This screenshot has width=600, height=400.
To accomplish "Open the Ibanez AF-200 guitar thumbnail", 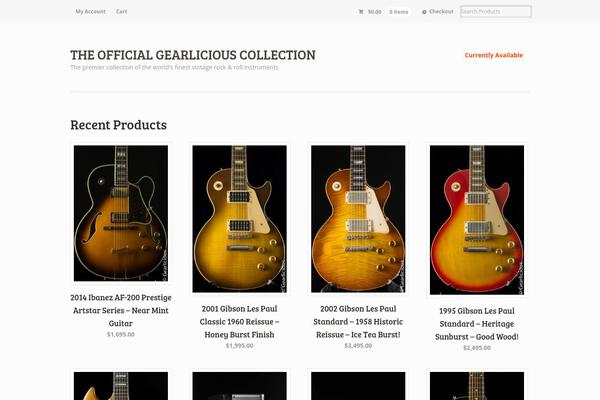I will coord(121,213).
